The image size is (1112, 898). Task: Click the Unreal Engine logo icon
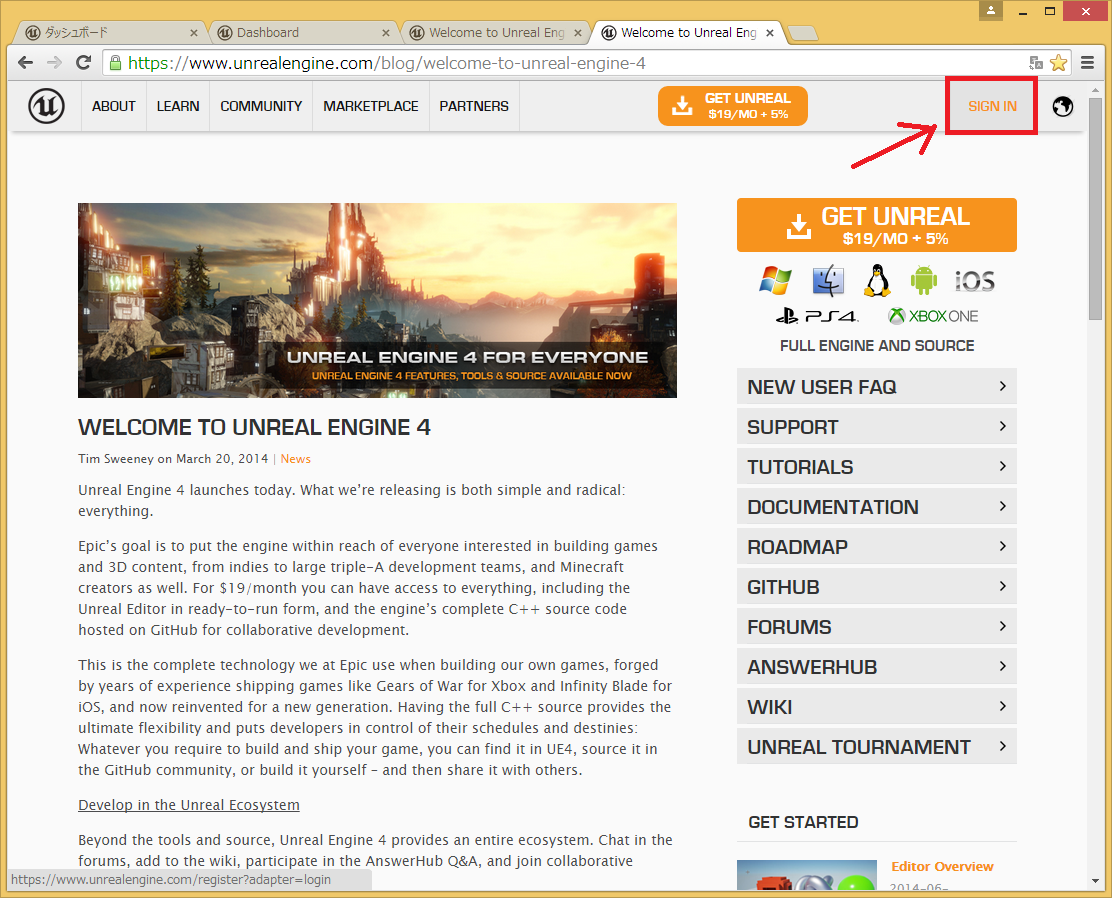point(46,106)
